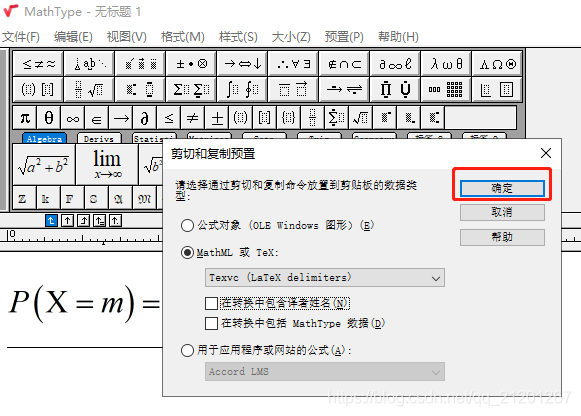Open the miscellaneous symbols palette (∂∞ℓ)

395,64
